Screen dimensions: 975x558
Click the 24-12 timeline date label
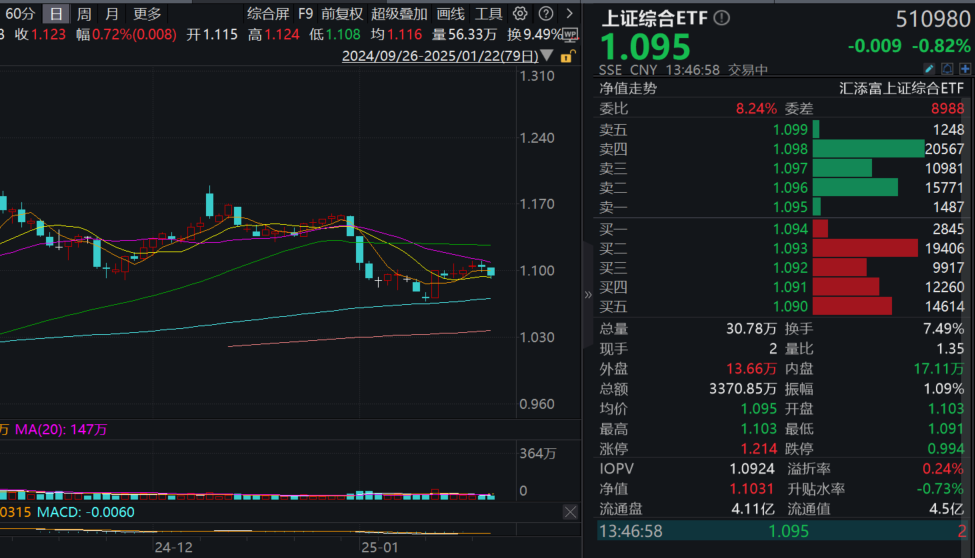pos(173,547)
